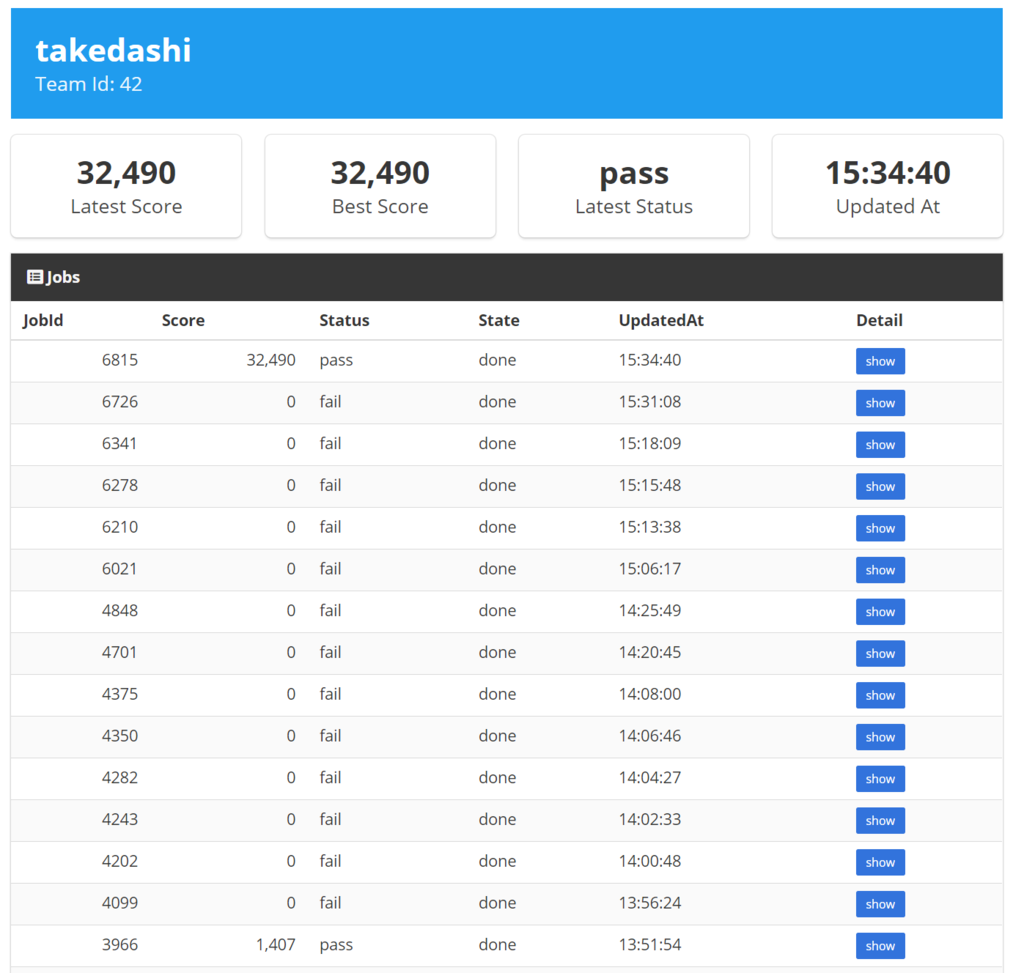
Task: Show details for job 4375
Action: click(x=880, y=695)
